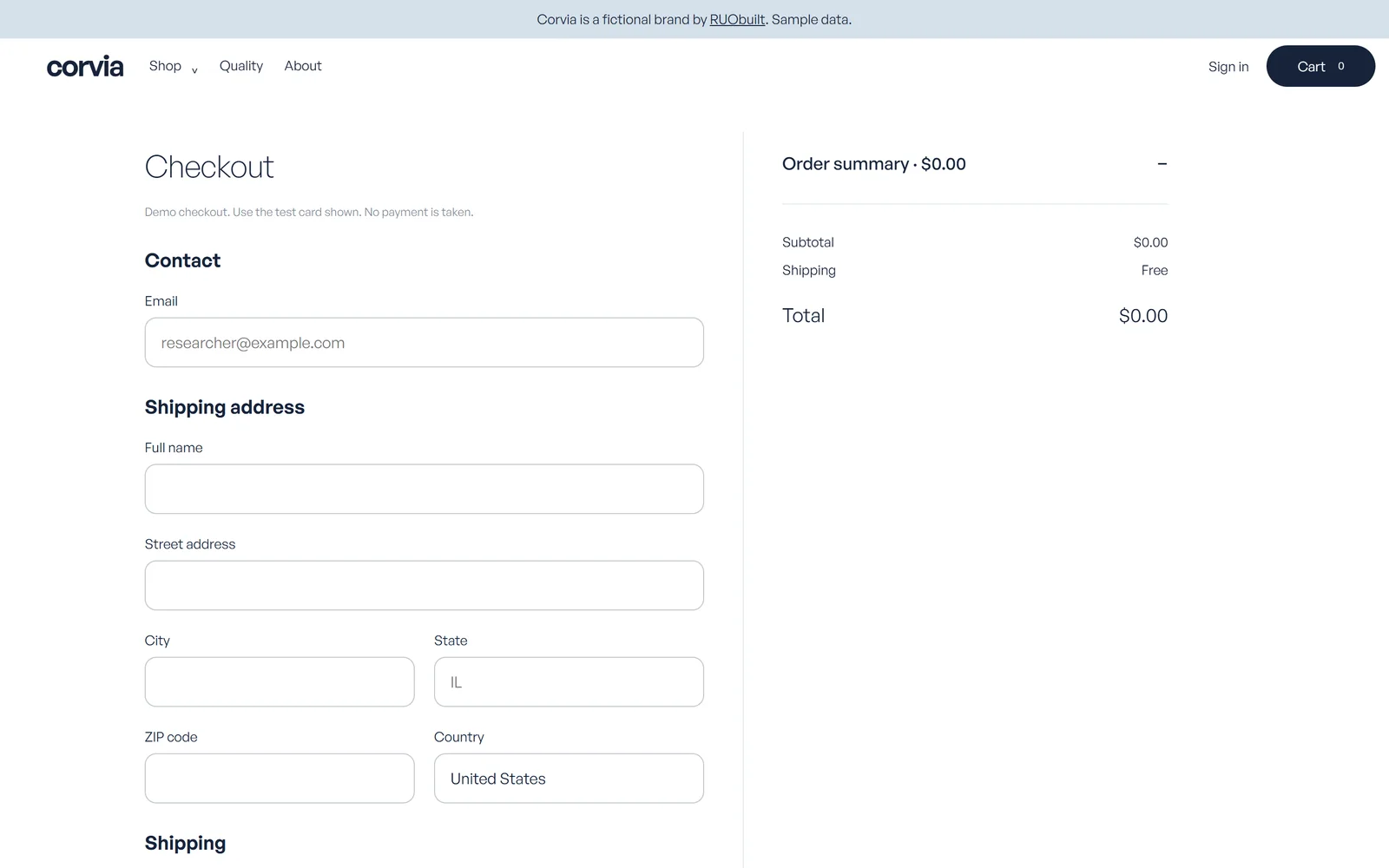Open the corvia logo home link
The width and height of the screenshot is (1389, 868).
(x=85, y=67)
